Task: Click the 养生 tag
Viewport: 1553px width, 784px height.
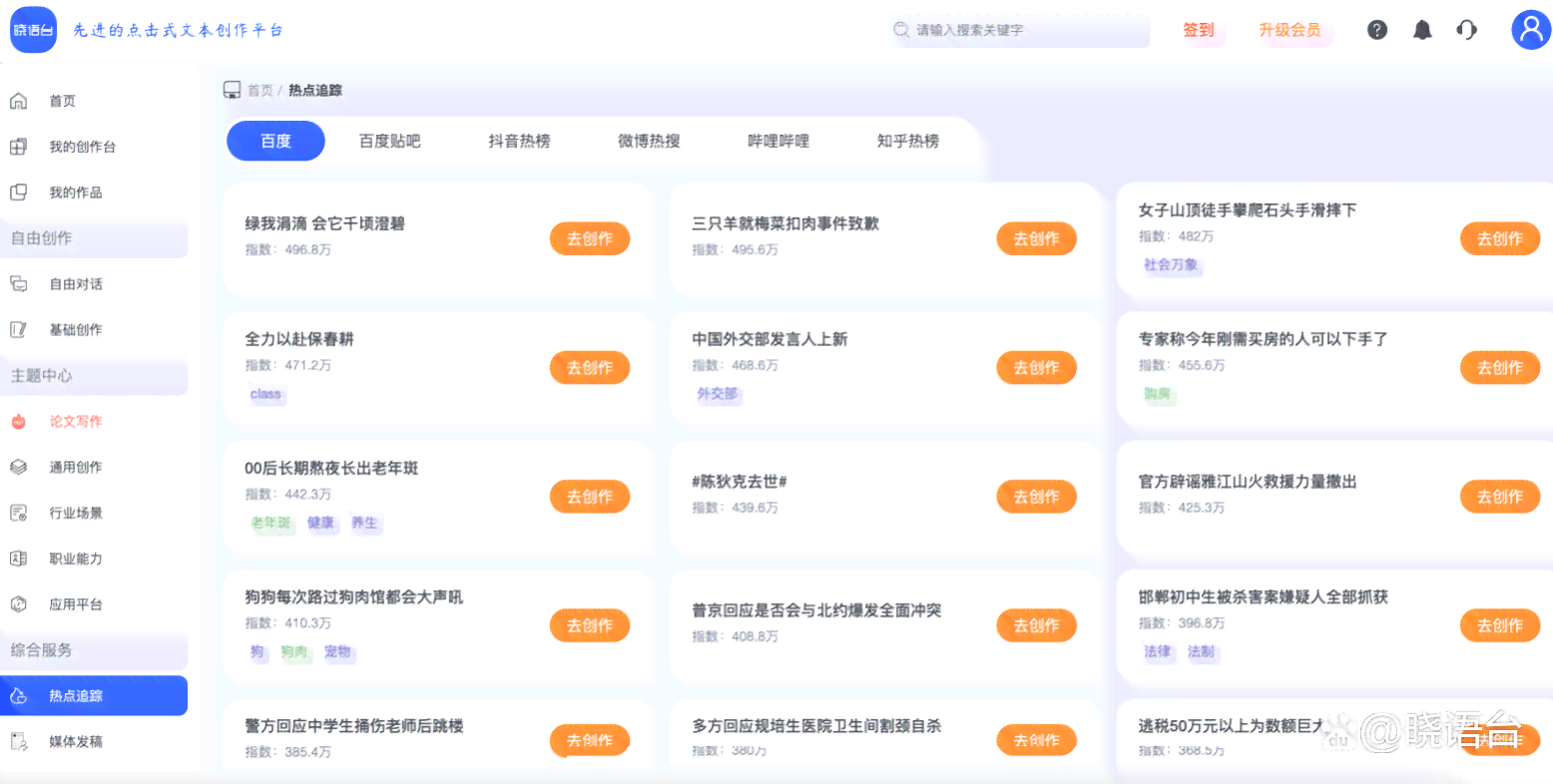Action: [364, 523]
